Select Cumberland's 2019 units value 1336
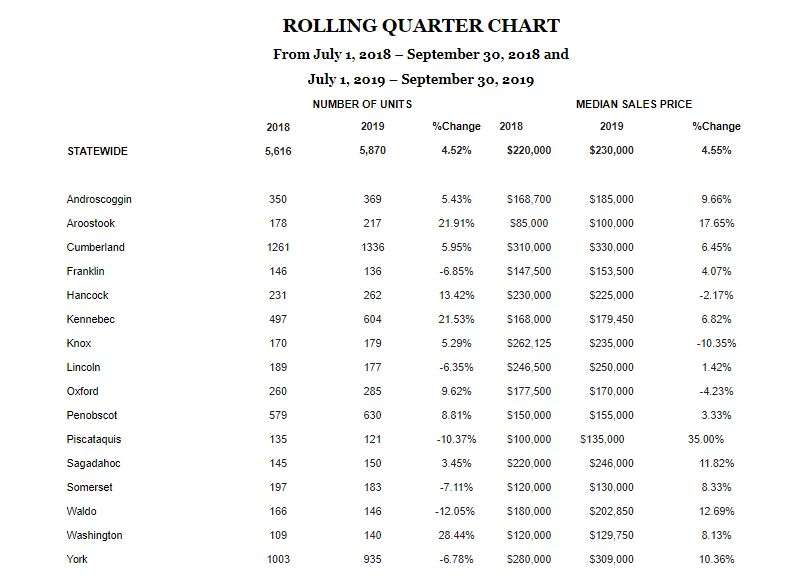Image resolution: width=794 pixels, height=582 pixels. tap(372, 247)
